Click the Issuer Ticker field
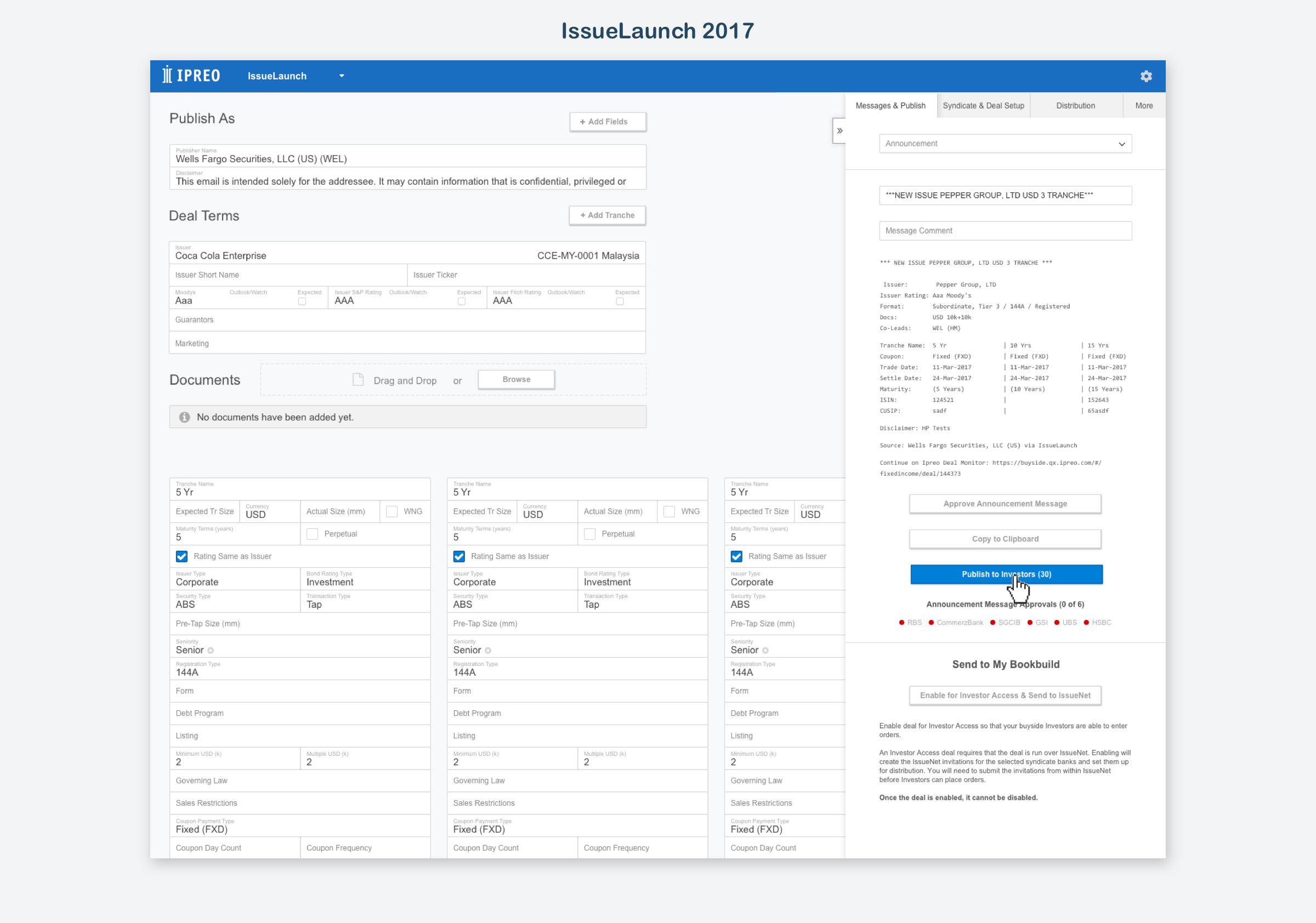The width and height of the screenshot is (1316, 923). coord(527,275)
